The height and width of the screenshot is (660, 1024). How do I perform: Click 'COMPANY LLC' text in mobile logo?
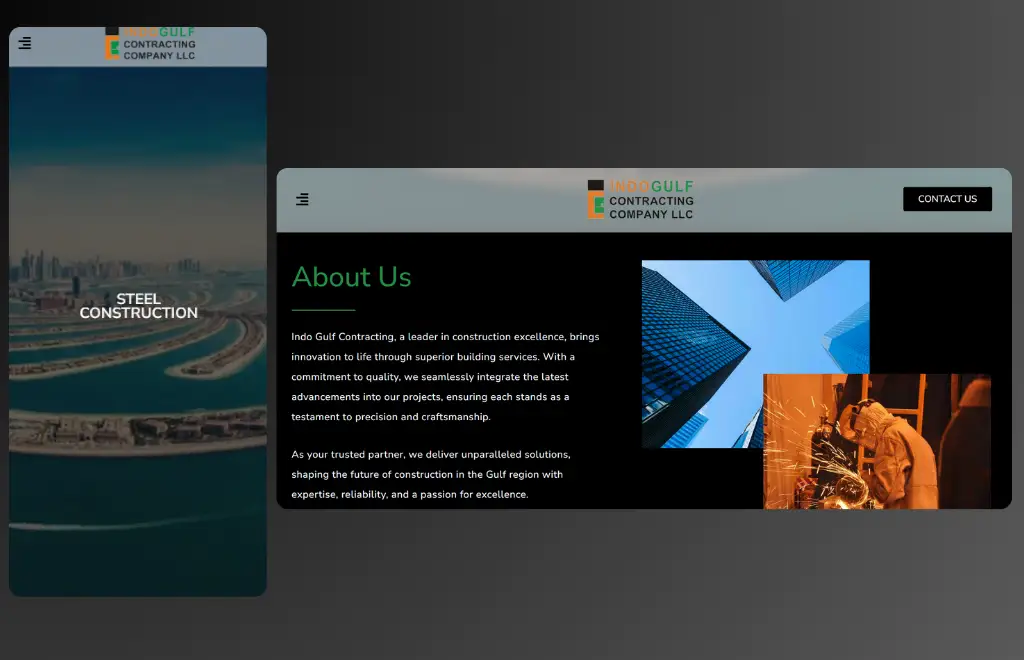[159, 55]
